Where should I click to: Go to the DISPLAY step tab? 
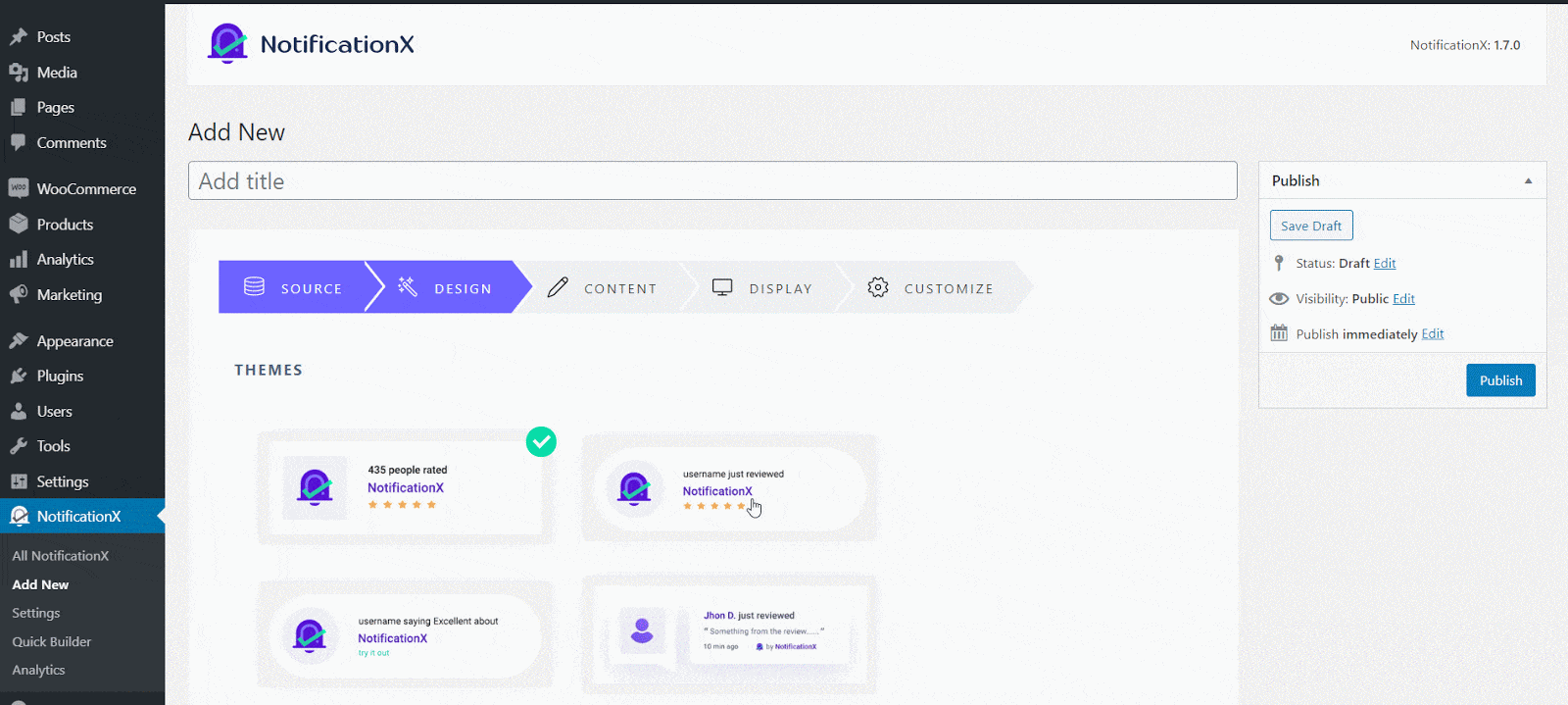(762, 287)
